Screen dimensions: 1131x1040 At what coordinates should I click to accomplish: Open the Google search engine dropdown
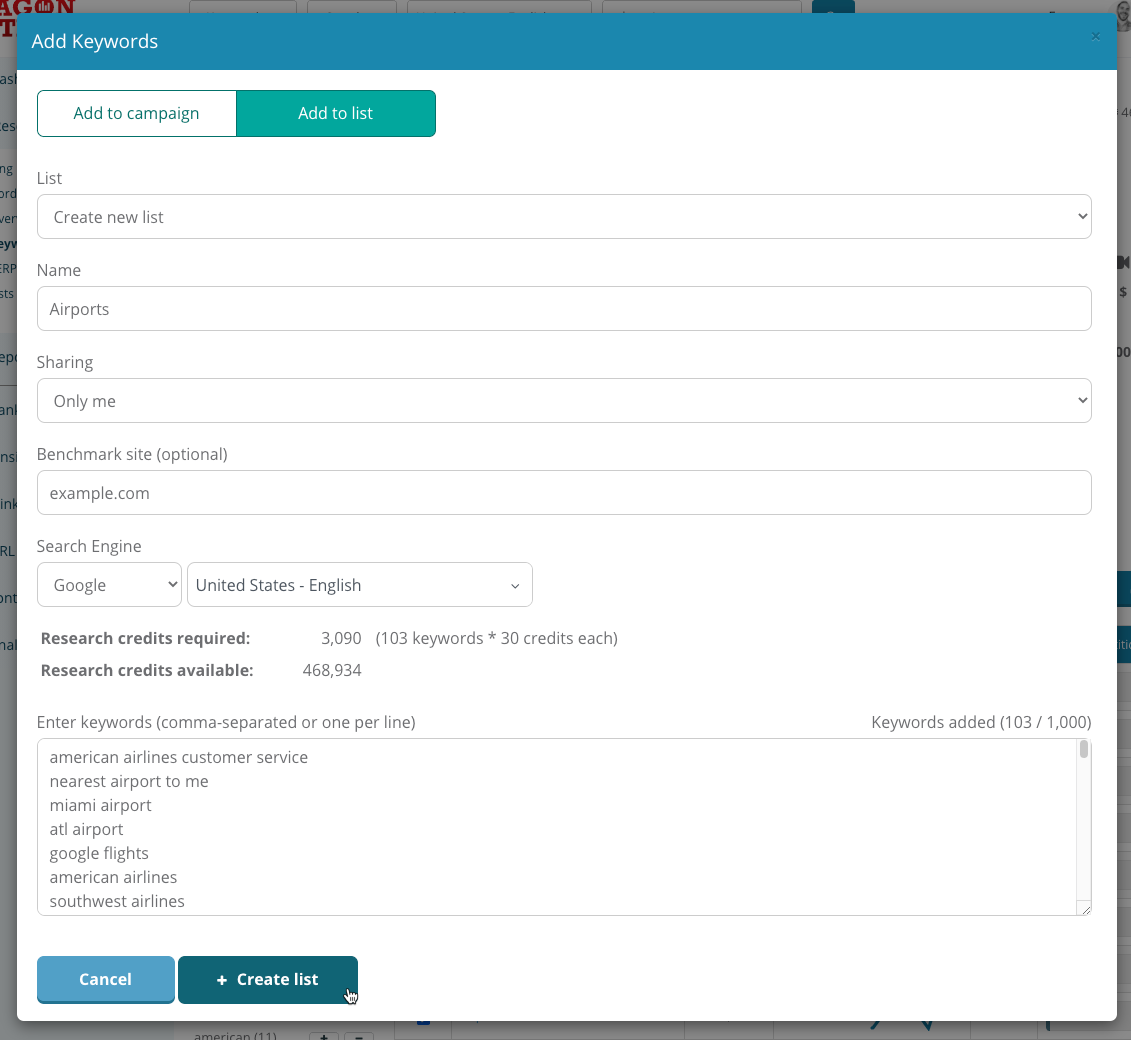click(109, 585)
